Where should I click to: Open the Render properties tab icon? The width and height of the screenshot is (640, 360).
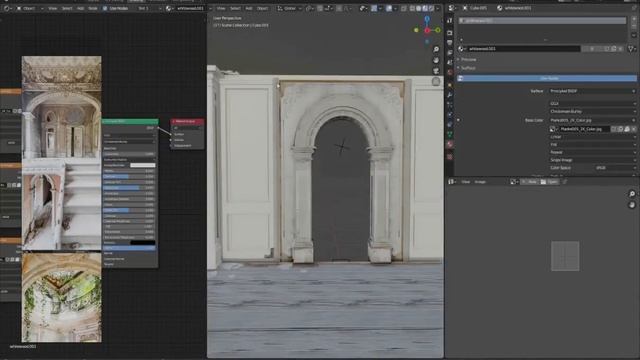450,33
